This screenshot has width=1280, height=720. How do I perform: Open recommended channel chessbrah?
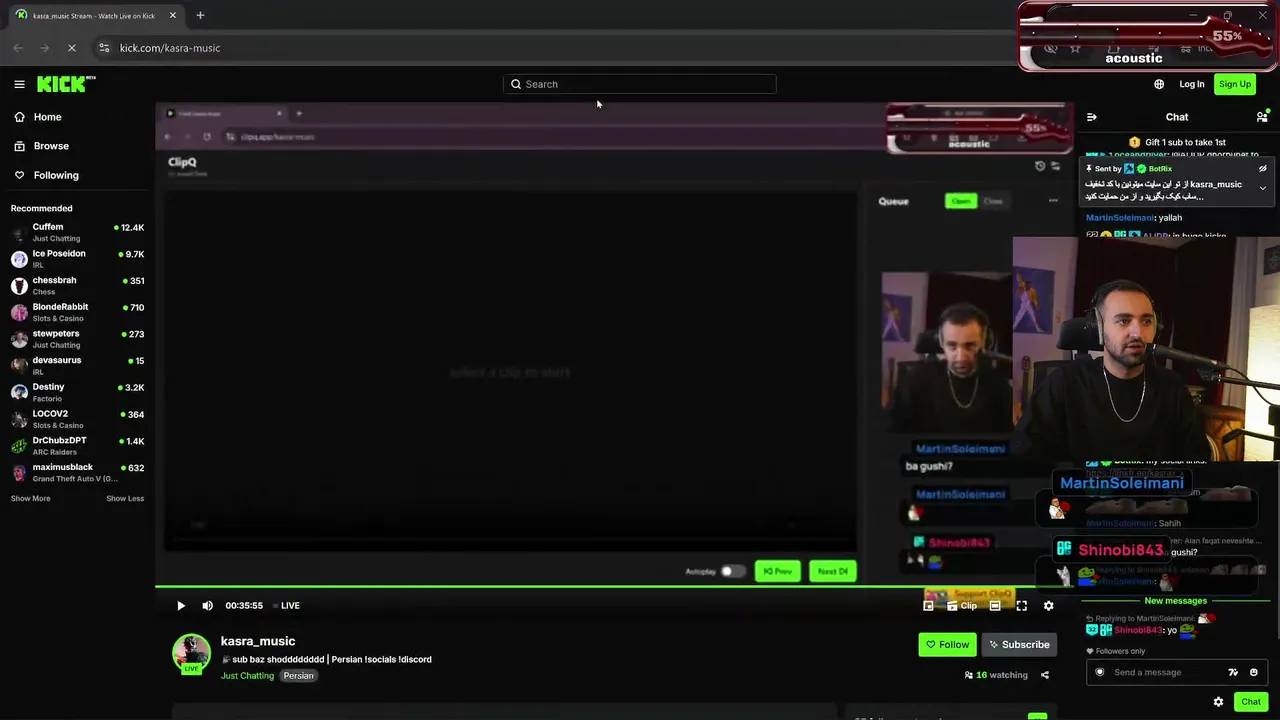tap(77, 286)
